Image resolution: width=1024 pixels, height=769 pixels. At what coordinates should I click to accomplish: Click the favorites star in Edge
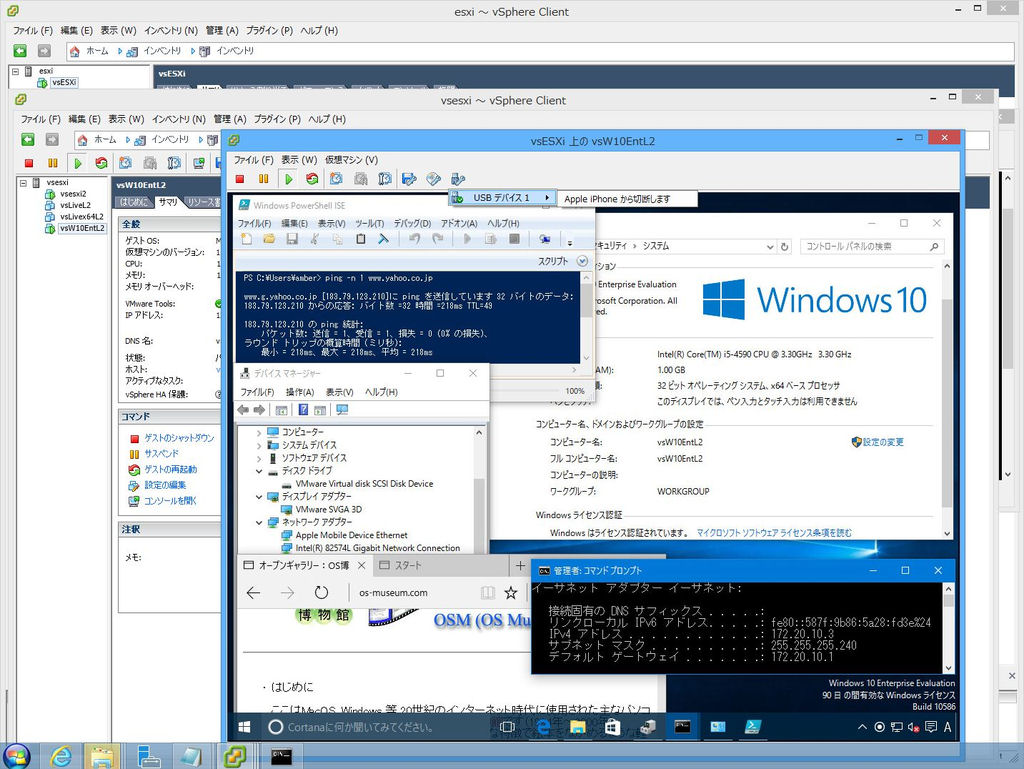tap(511, 593)
